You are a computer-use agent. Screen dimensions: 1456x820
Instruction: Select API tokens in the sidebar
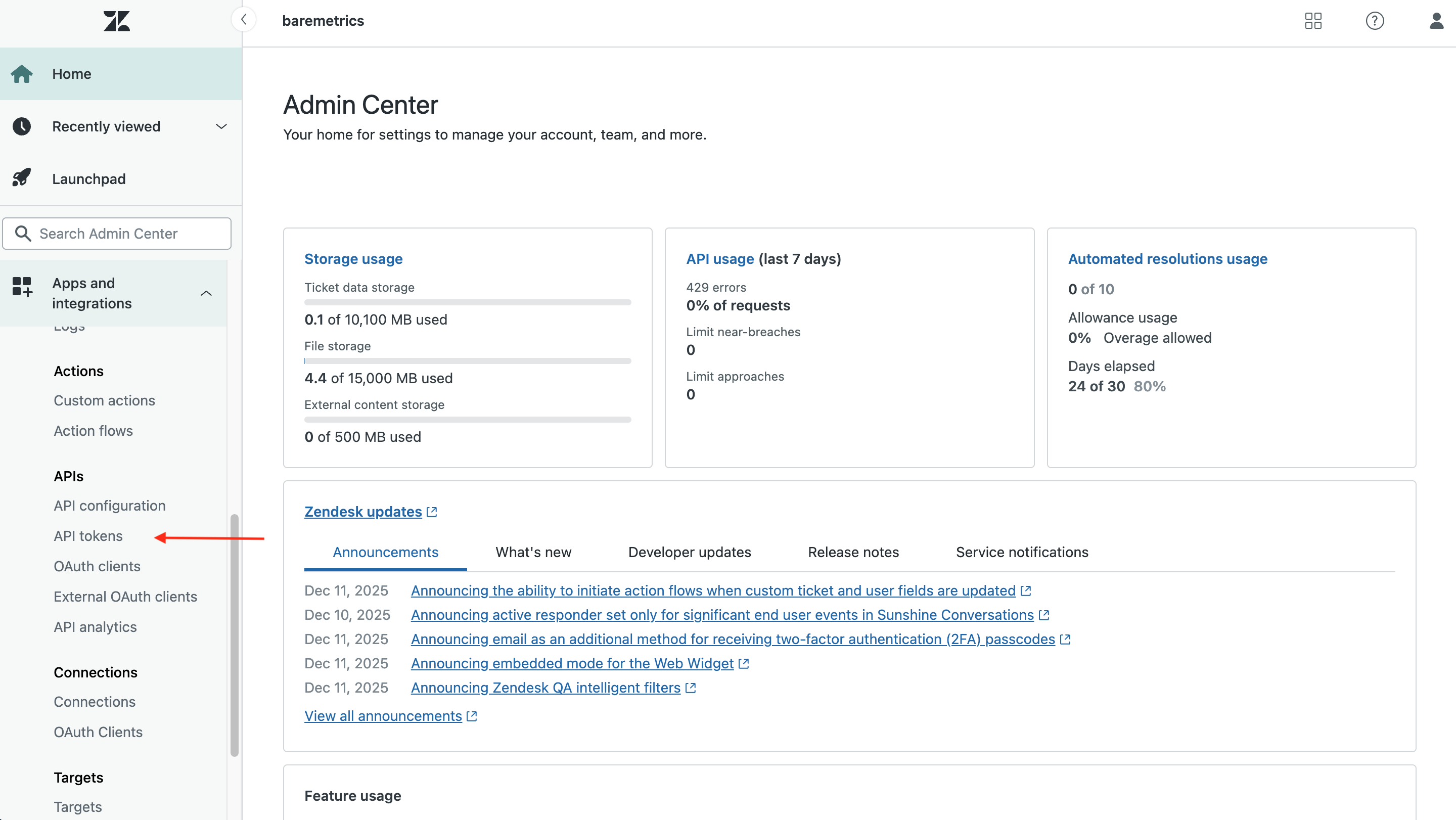point(88,536)
